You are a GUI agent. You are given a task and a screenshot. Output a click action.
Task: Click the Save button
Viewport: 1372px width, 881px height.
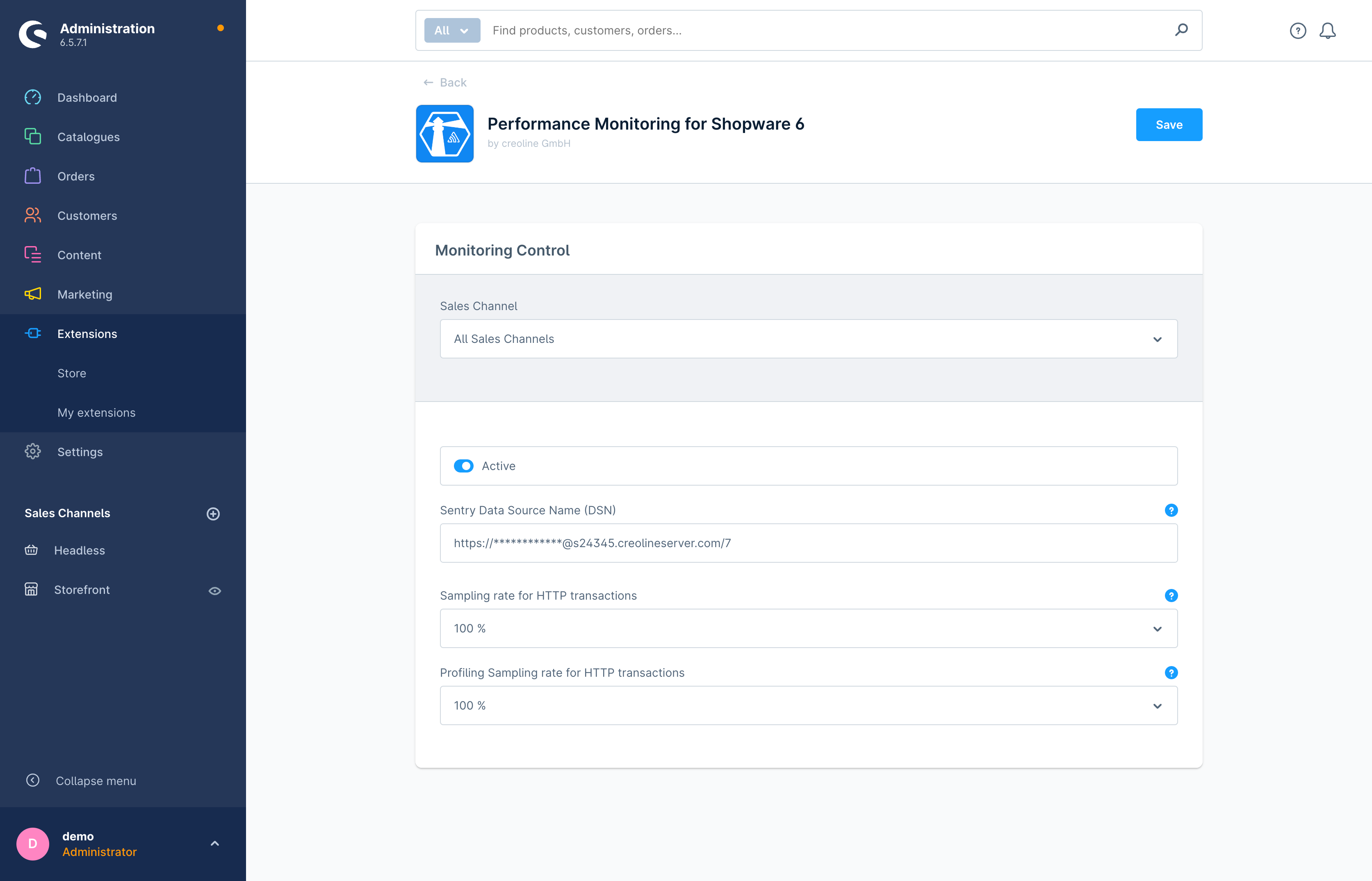1168,125
